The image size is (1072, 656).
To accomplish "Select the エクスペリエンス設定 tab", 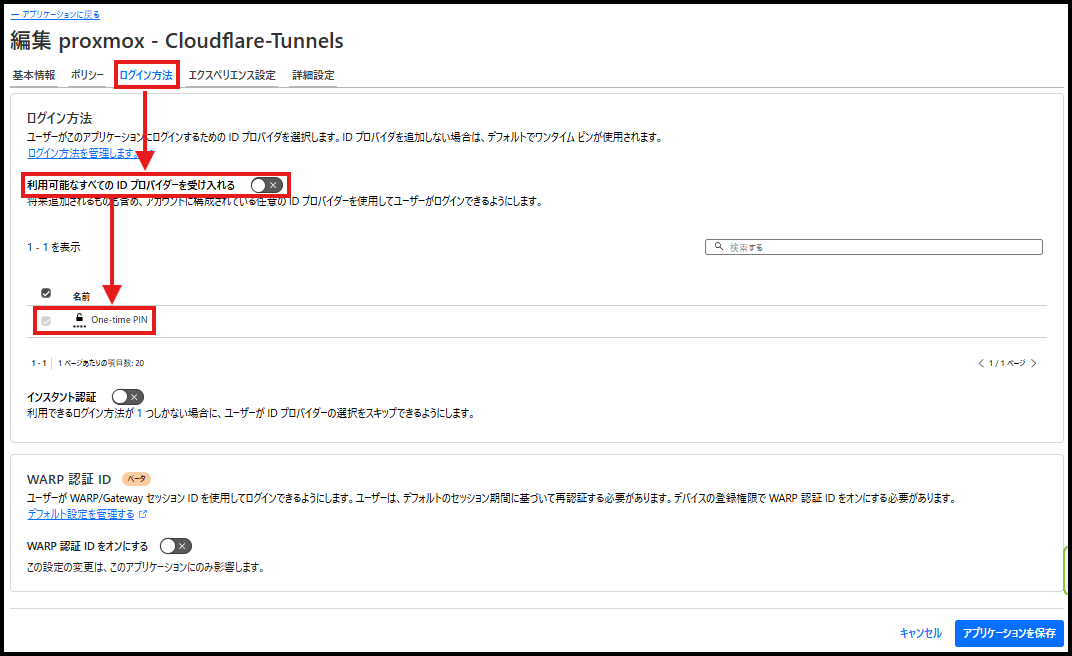I will click(x=231, y=75).
